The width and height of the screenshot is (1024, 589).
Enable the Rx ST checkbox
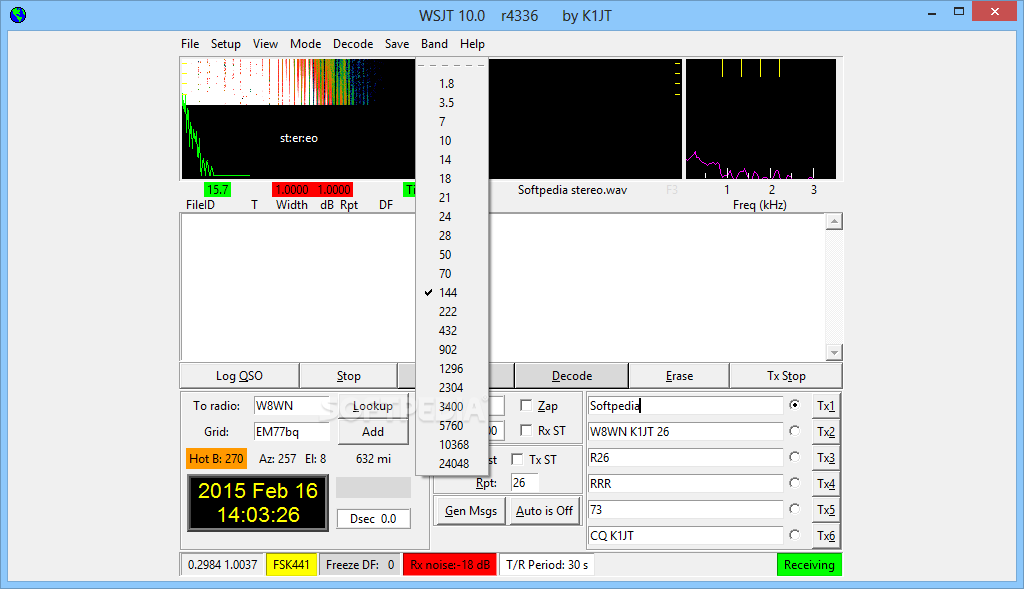click(x=526, y=430)
